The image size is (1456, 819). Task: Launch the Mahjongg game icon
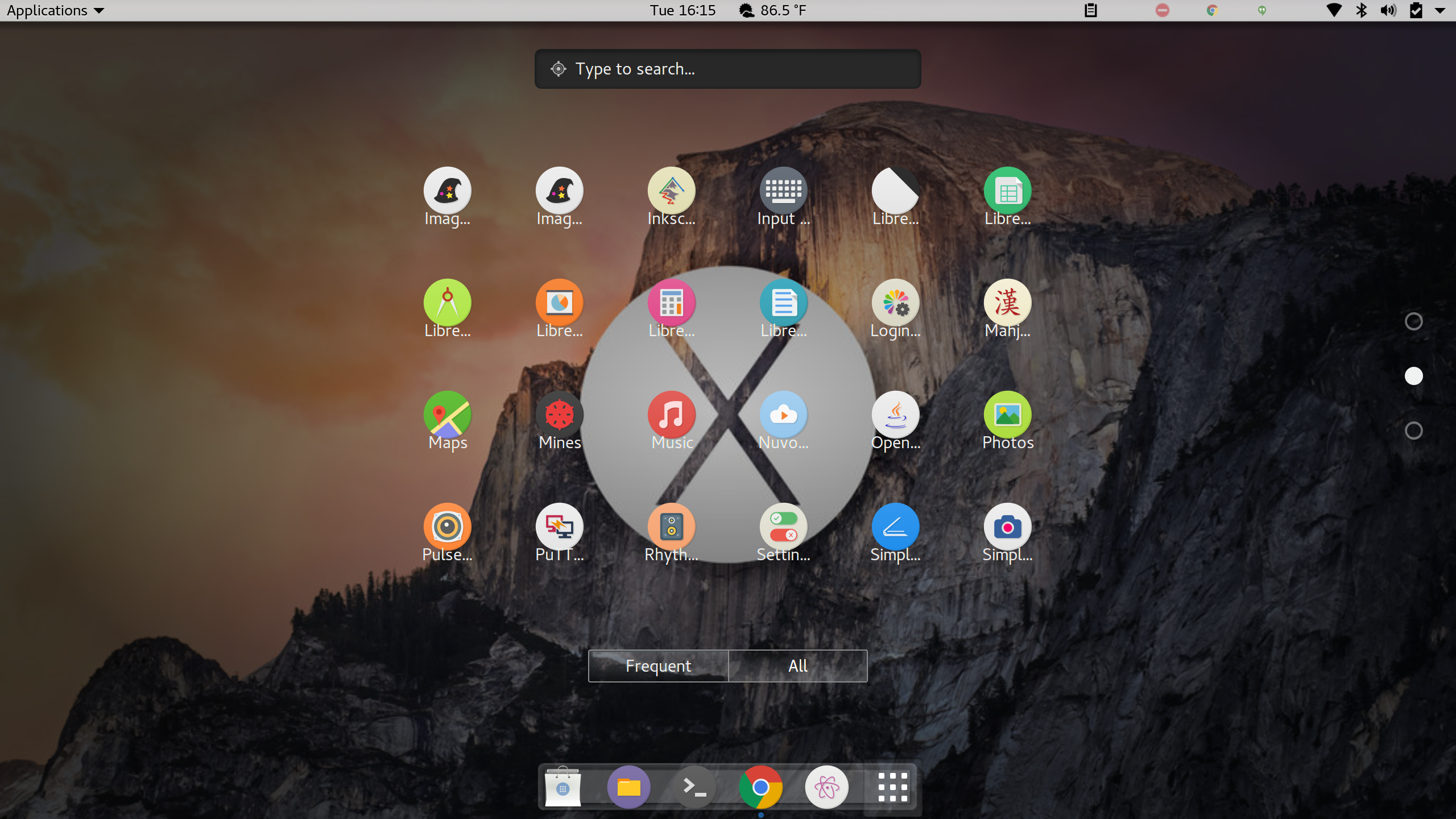(x=1007, y=303)
